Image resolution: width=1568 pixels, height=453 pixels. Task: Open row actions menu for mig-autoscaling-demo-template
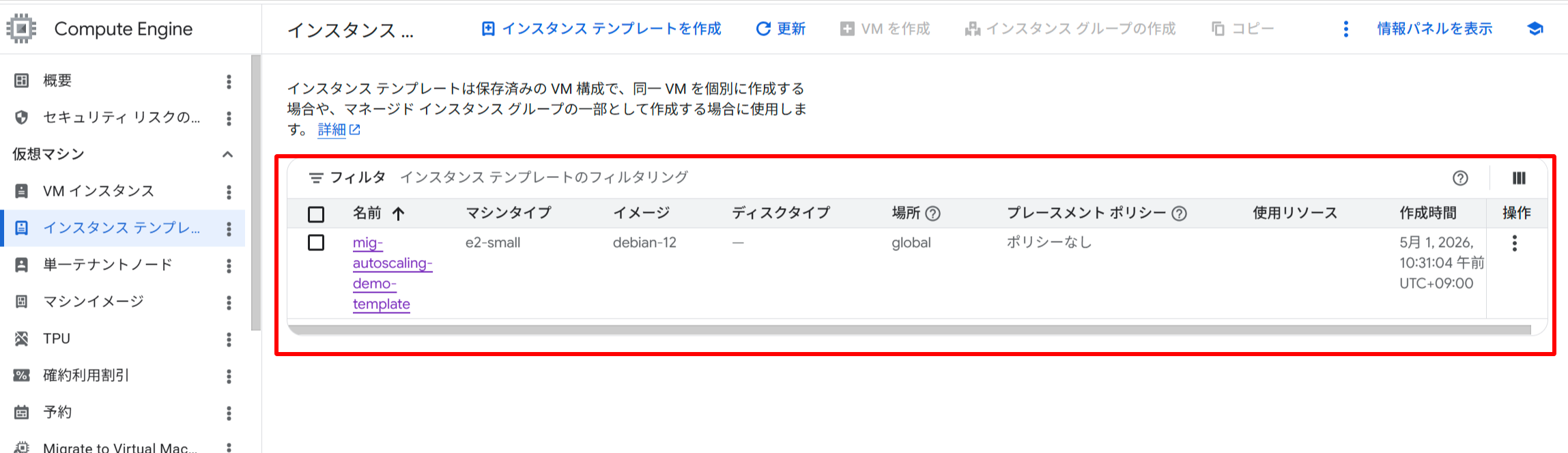[x=1514, y=243]
